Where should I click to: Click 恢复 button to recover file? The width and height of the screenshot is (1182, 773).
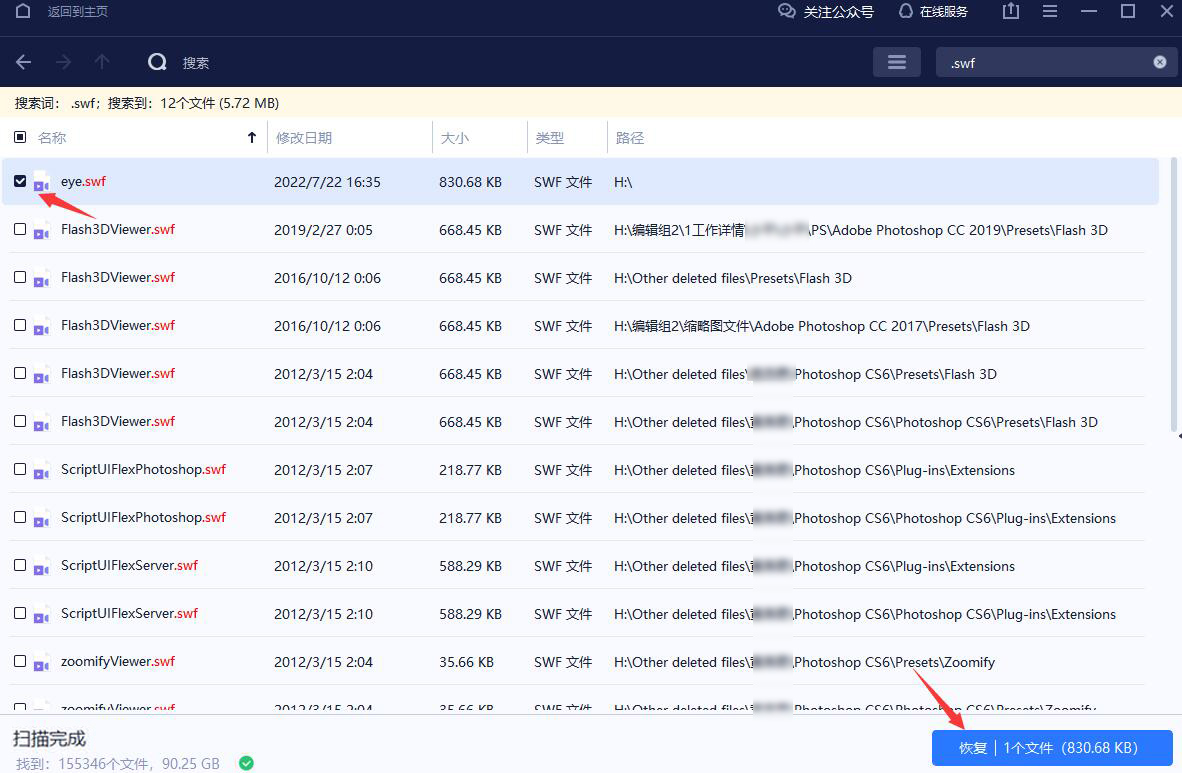click(1051, 748)
